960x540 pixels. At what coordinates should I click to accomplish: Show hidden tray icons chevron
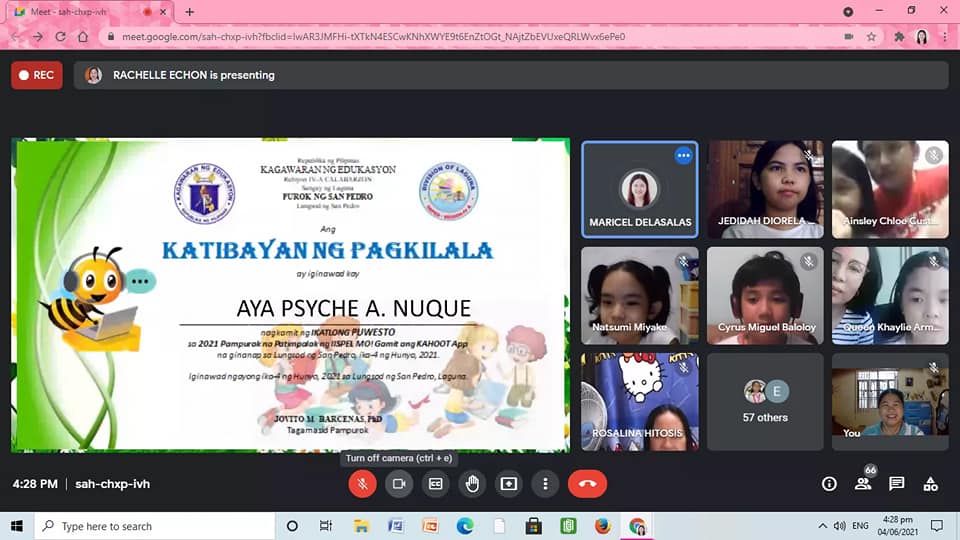[x=822, y=526]
